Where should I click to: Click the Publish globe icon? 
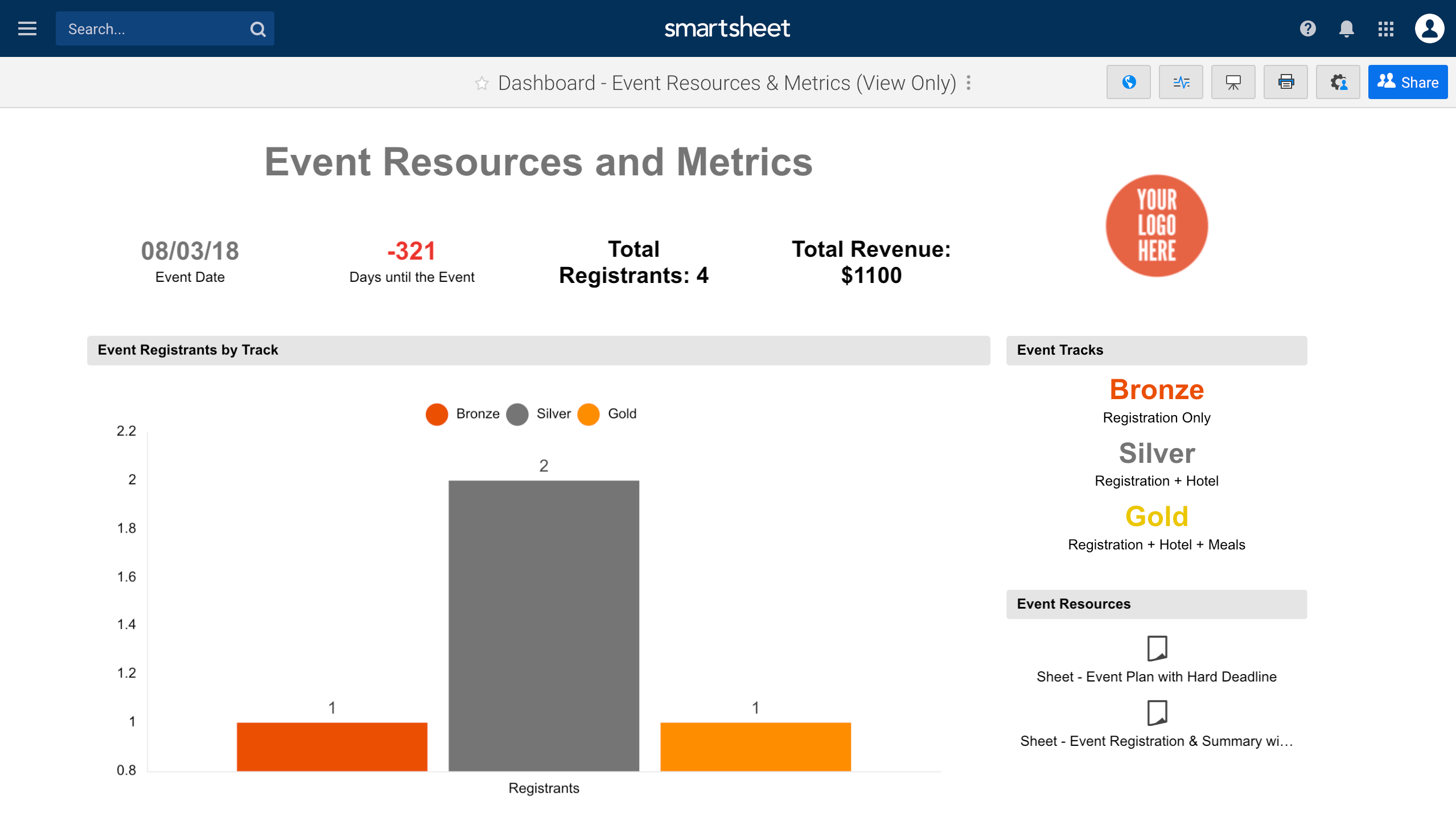1129,83
